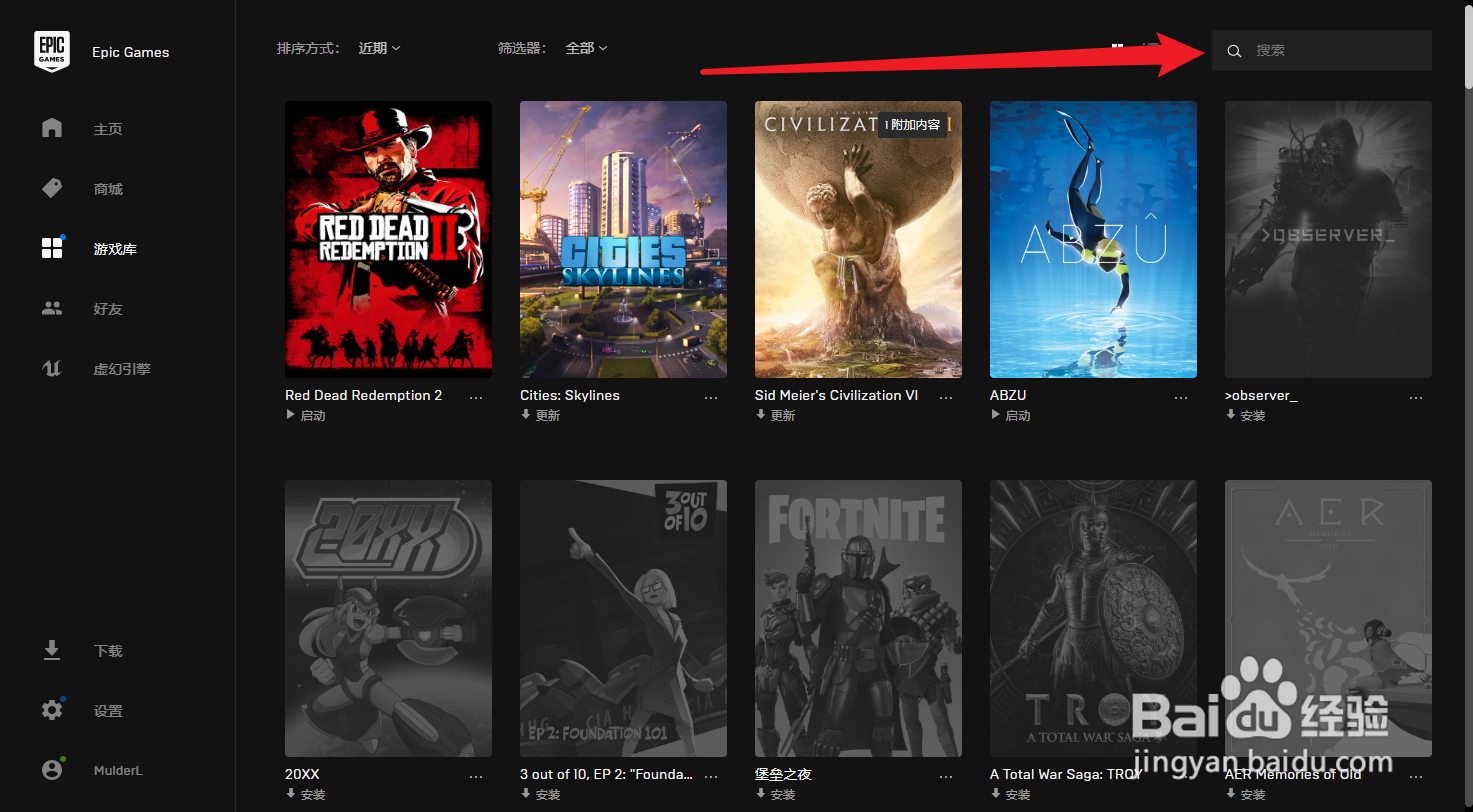Open the Cities Skylines cover art

pos(623,239)
